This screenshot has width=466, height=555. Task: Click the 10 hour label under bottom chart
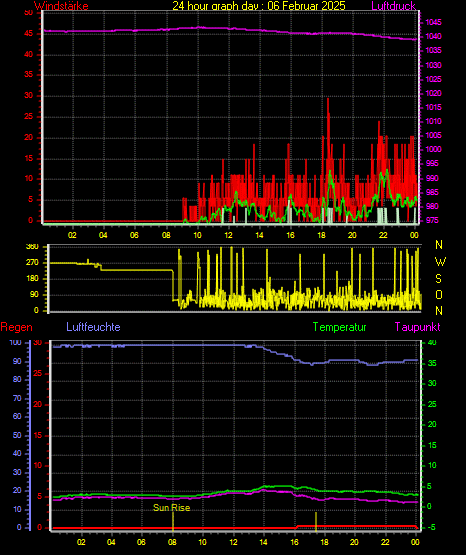pos(202,542)
